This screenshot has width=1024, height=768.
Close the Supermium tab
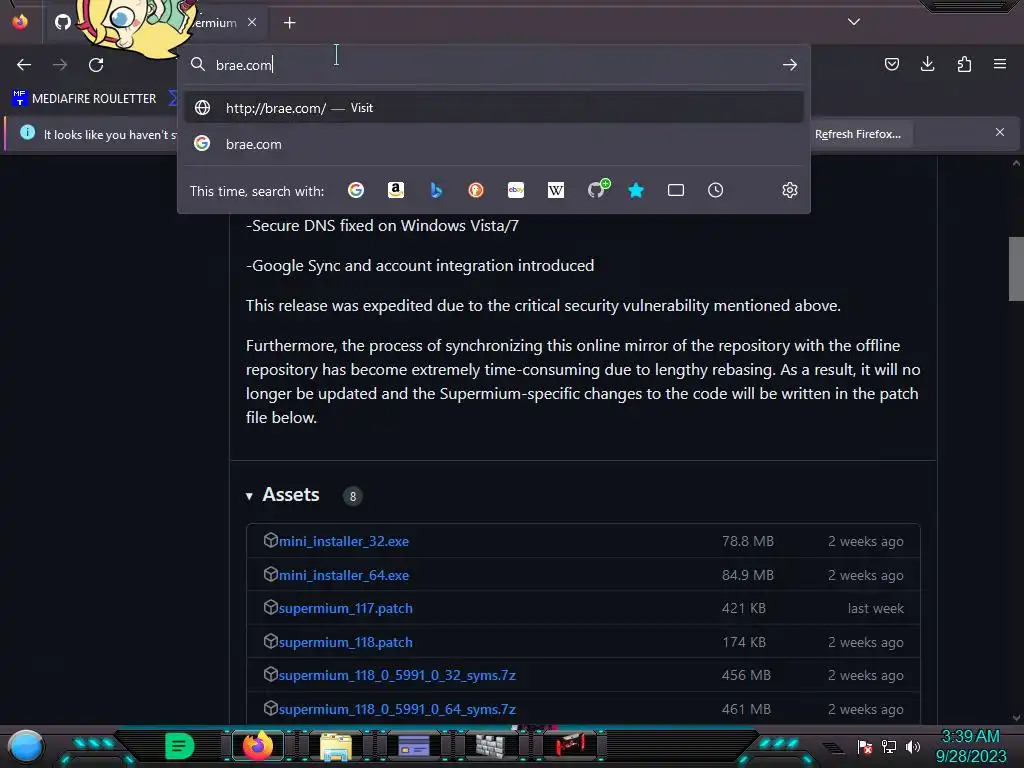click(x=252, y=22)
